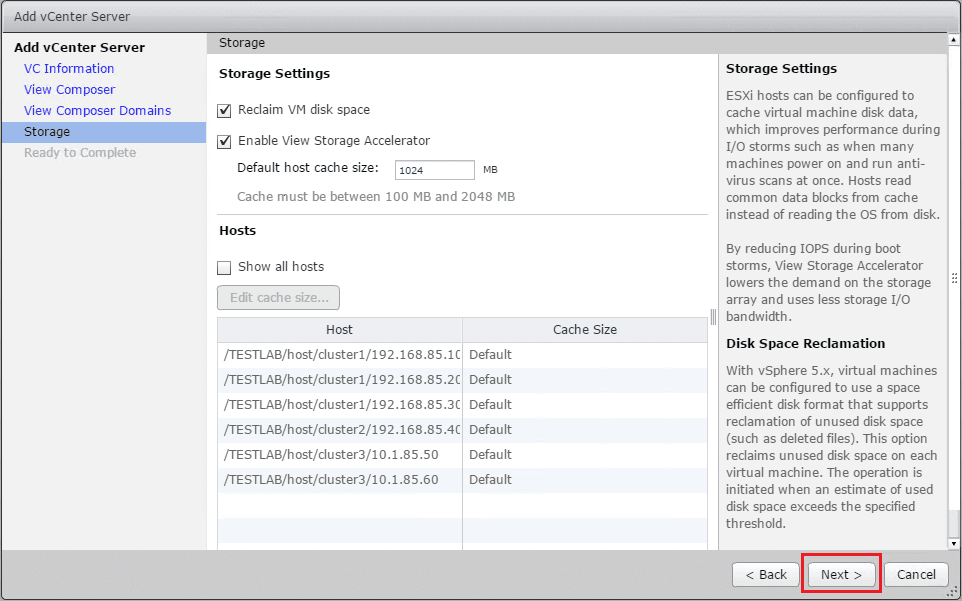
Task: Click Next button
Action: pyautogui.click(x=841, y=575)
